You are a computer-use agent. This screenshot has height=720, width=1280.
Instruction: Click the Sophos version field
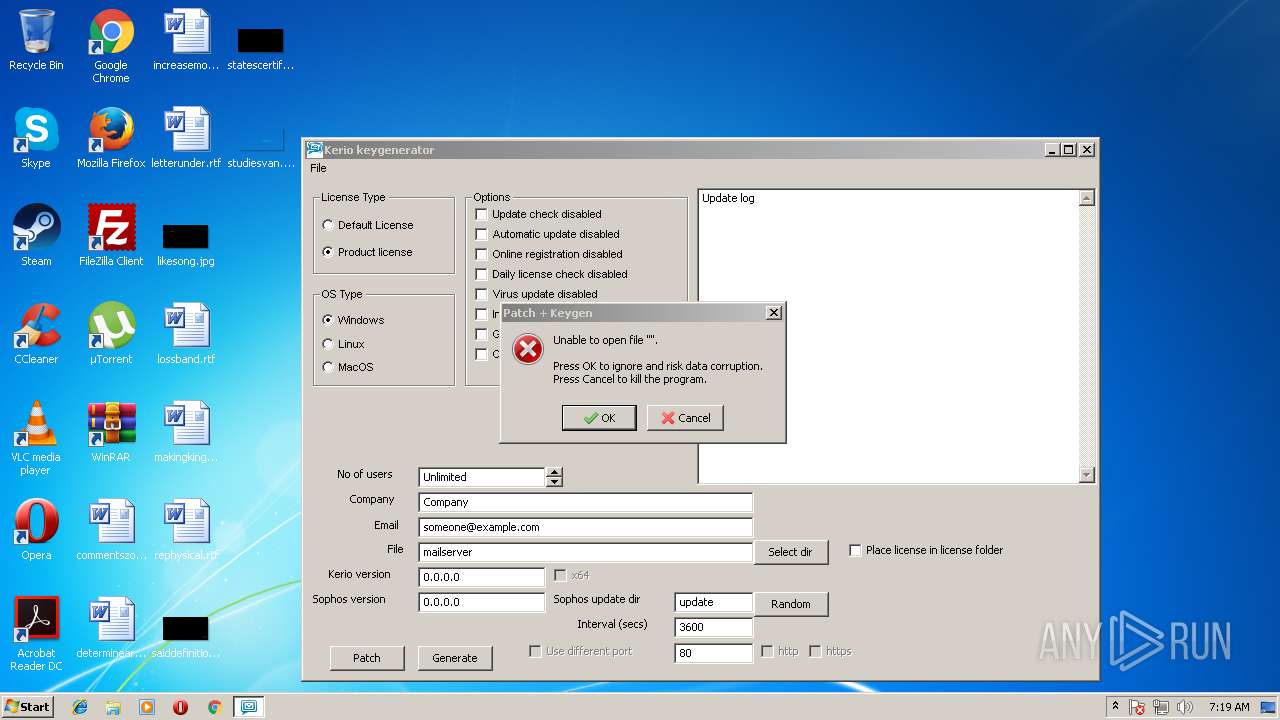[x=482, y=602]
